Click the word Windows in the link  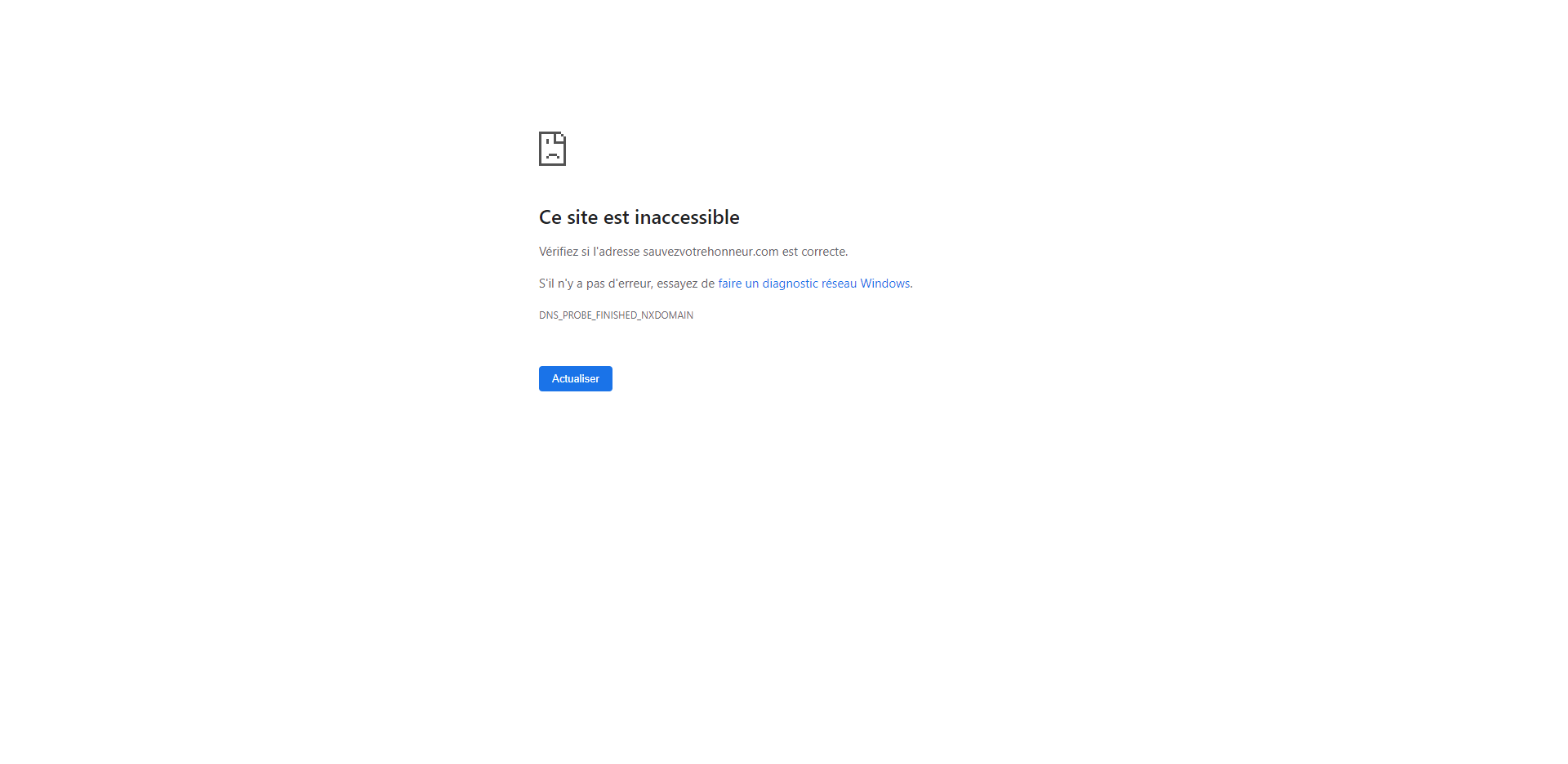[885, 284]
